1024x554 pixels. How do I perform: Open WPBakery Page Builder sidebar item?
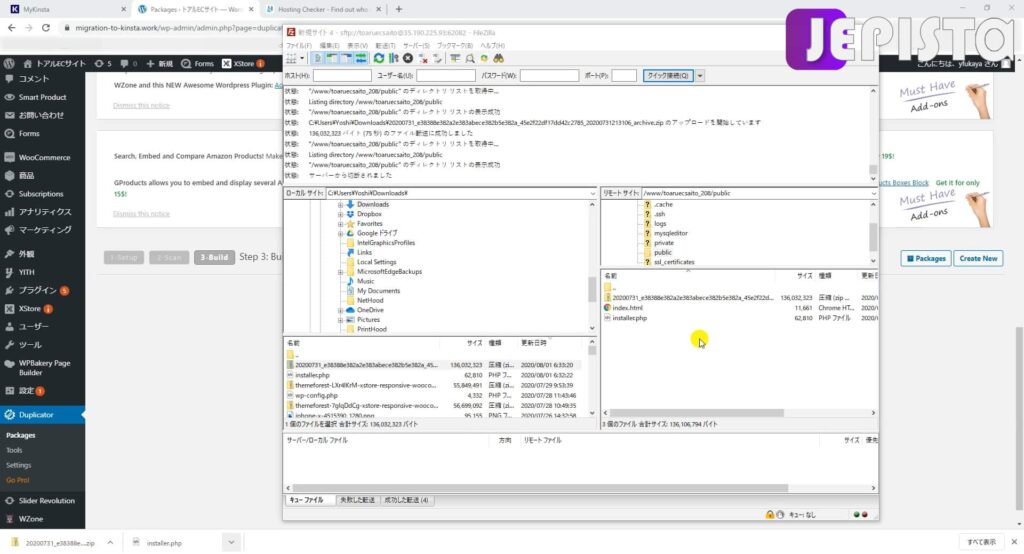[x=44, y=368]
